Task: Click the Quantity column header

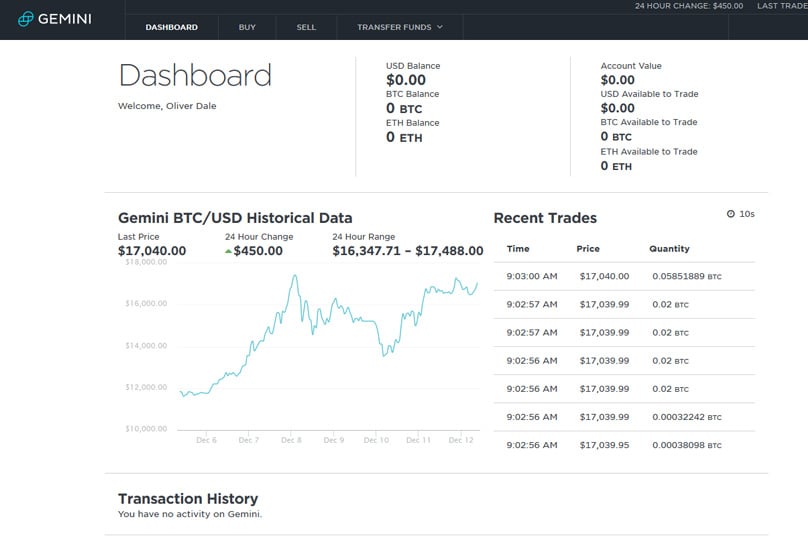Action: [669, 249]
